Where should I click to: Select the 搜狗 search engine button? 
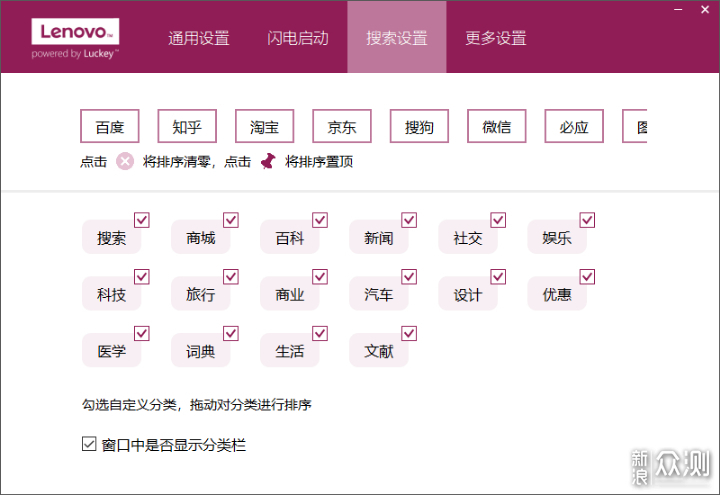[x=419, y=126]
